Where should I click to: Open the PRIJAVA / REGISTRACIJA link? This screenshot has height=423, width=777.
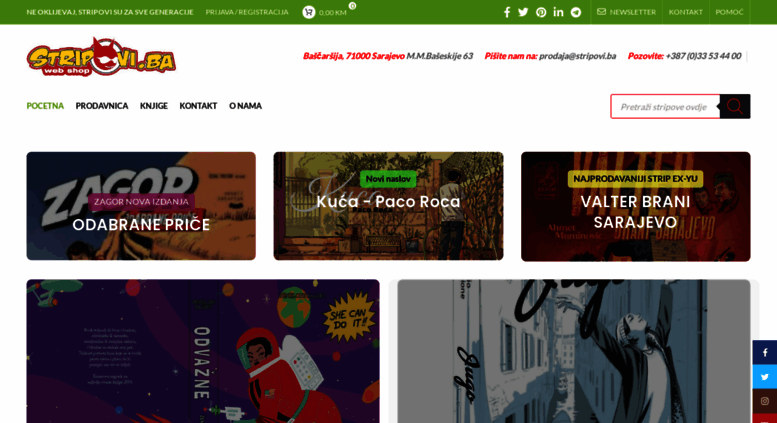point(247,12)
